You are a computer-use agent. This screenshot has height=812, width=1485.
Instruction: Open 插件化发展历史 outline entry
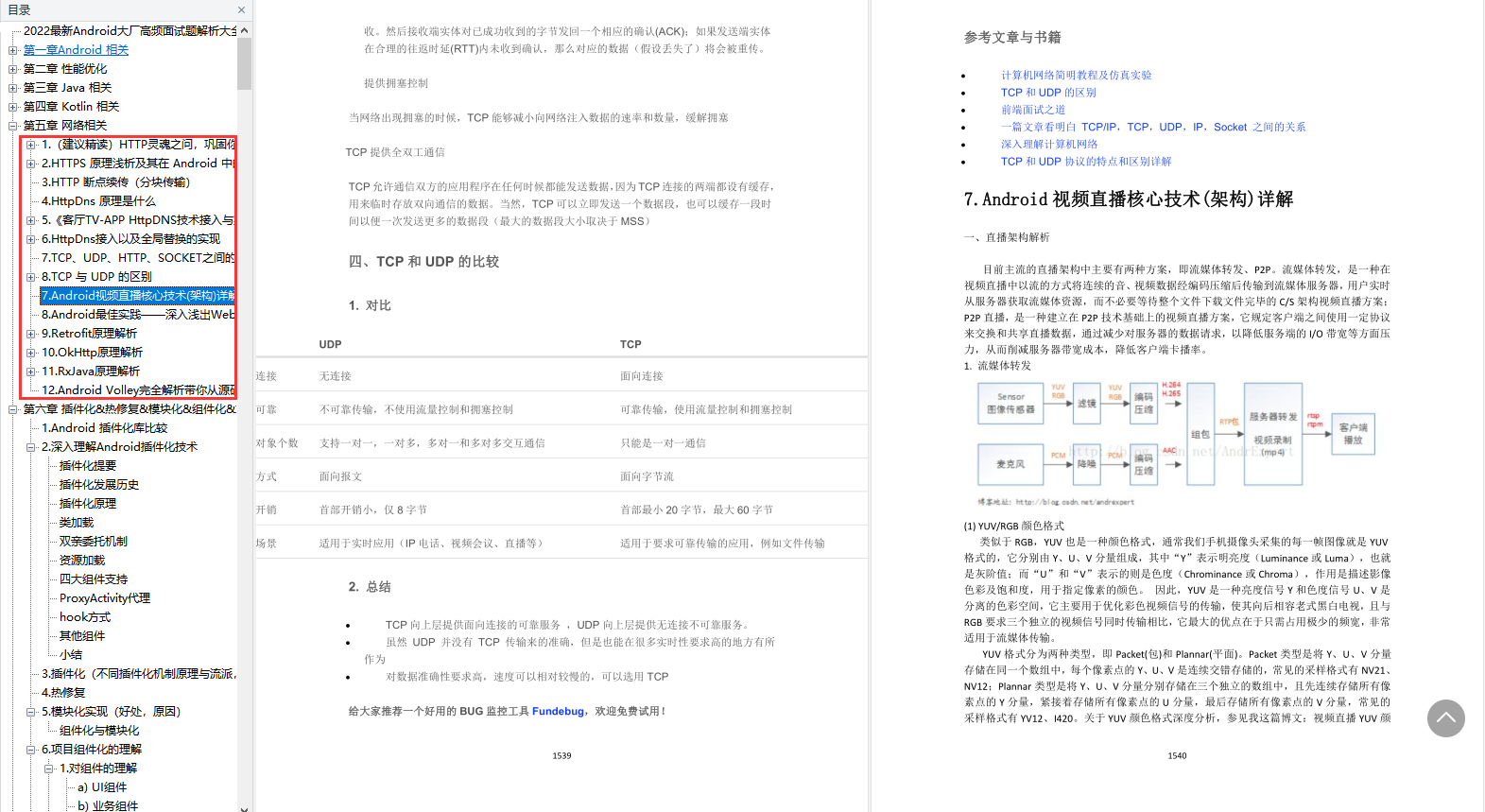coord(99,485)
